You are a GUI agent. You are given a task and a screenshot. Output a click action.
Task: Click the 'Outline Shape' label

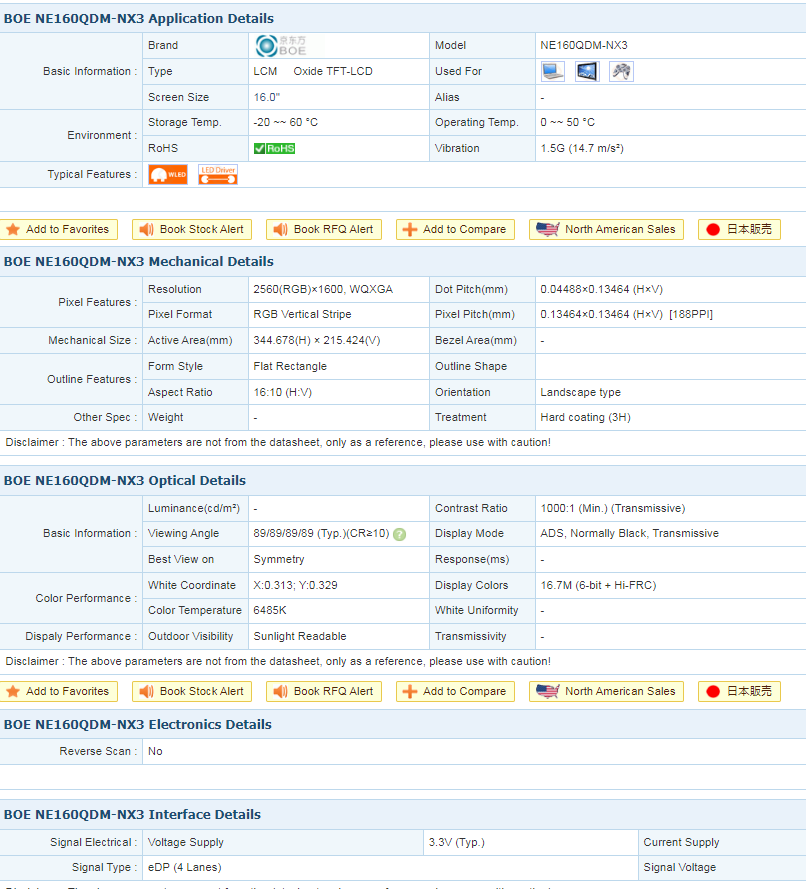(x=471, y=367)
